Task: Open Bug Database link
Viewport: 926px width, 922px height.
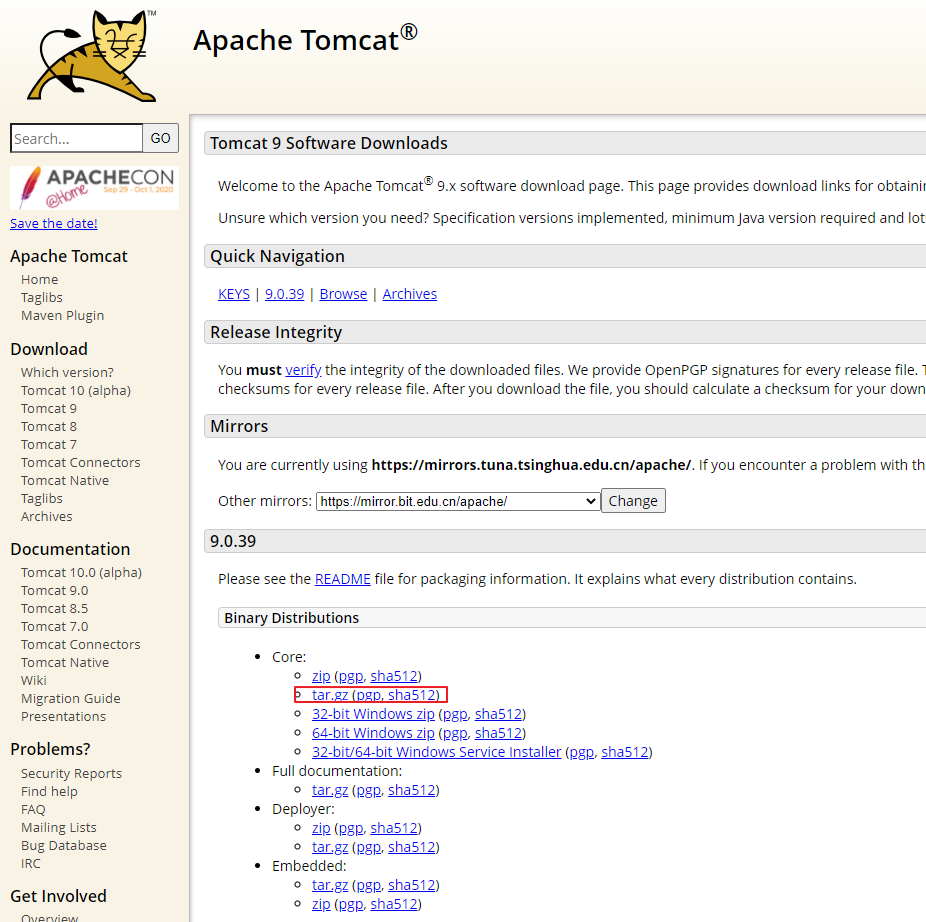Action: (x=64, y=845)
